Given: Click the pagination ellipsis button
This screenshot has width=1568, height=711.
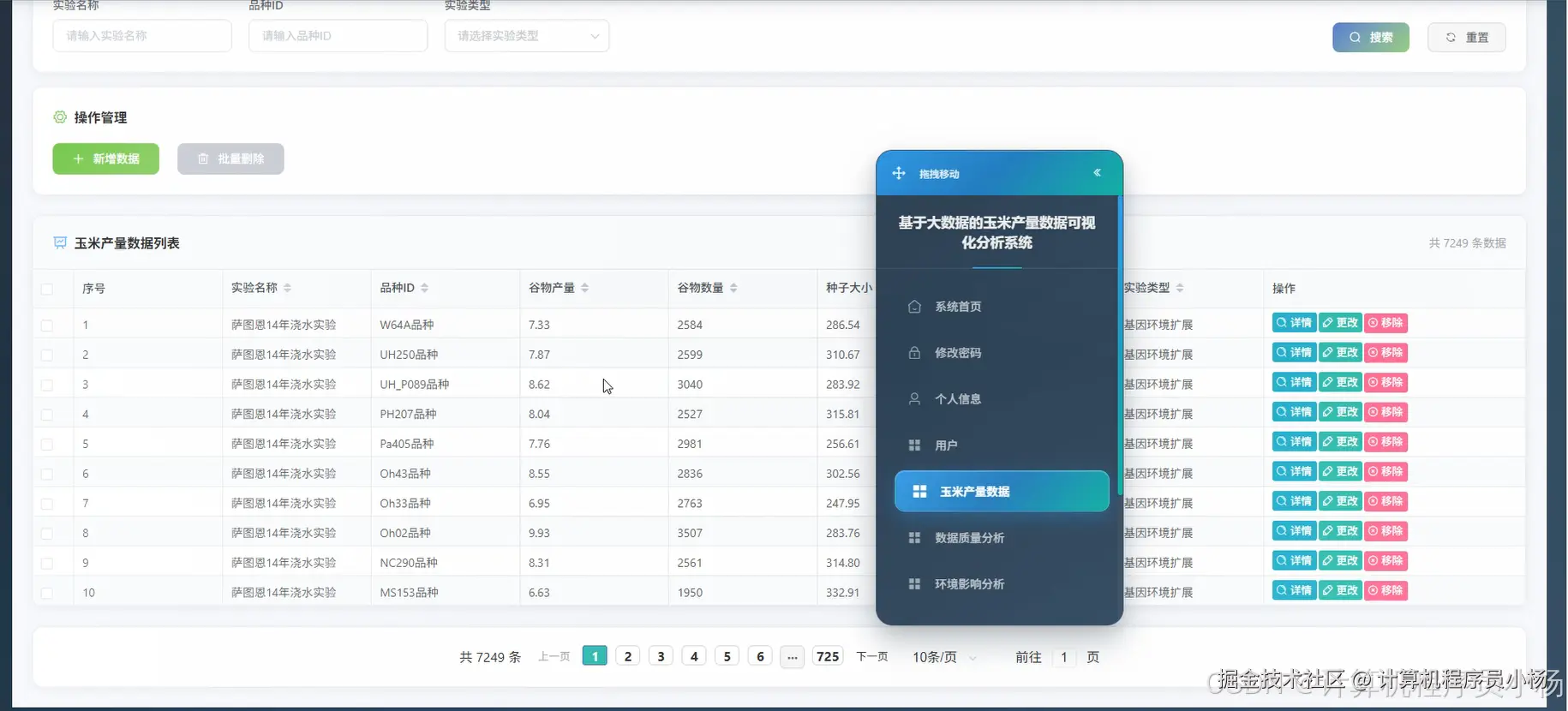Looking at the screenshot, I should (793, 657).
